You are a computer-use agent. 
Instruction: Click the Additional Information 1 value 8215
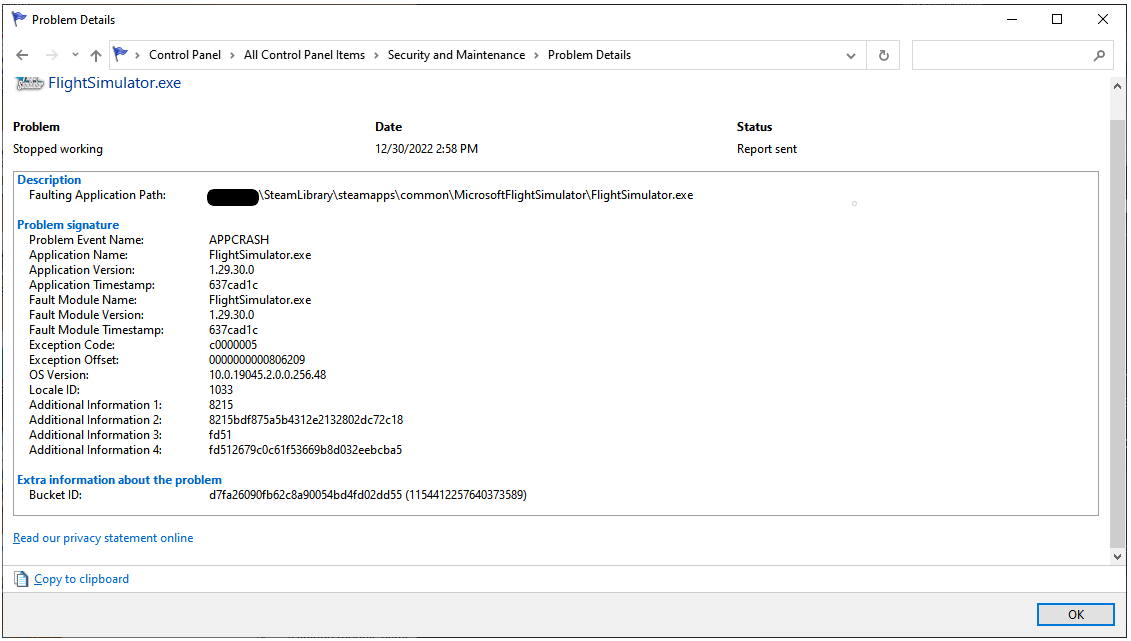pyautogui.click(x=221, y=405)
